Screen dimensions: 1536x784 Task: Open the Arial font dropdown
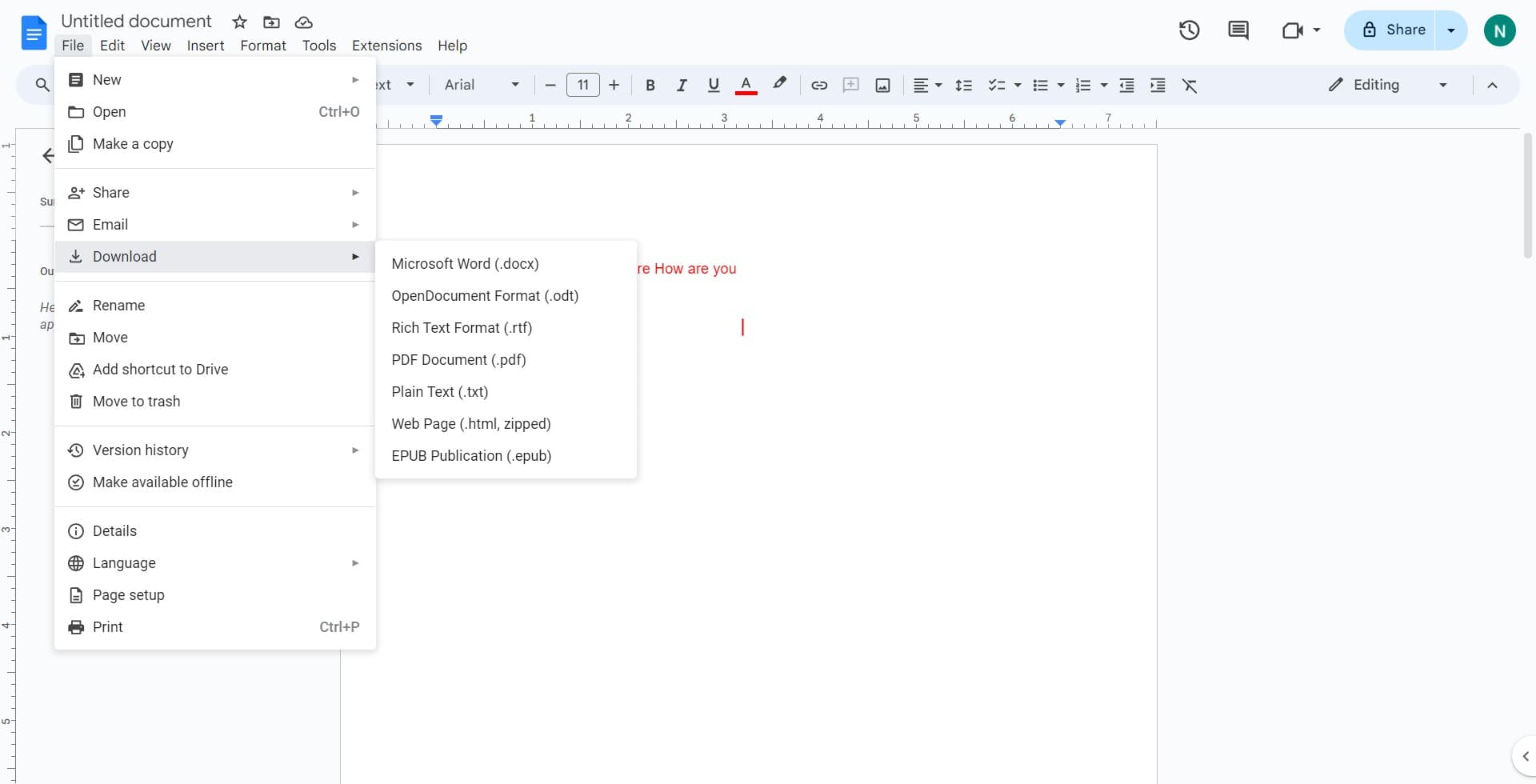pos(481,85)
